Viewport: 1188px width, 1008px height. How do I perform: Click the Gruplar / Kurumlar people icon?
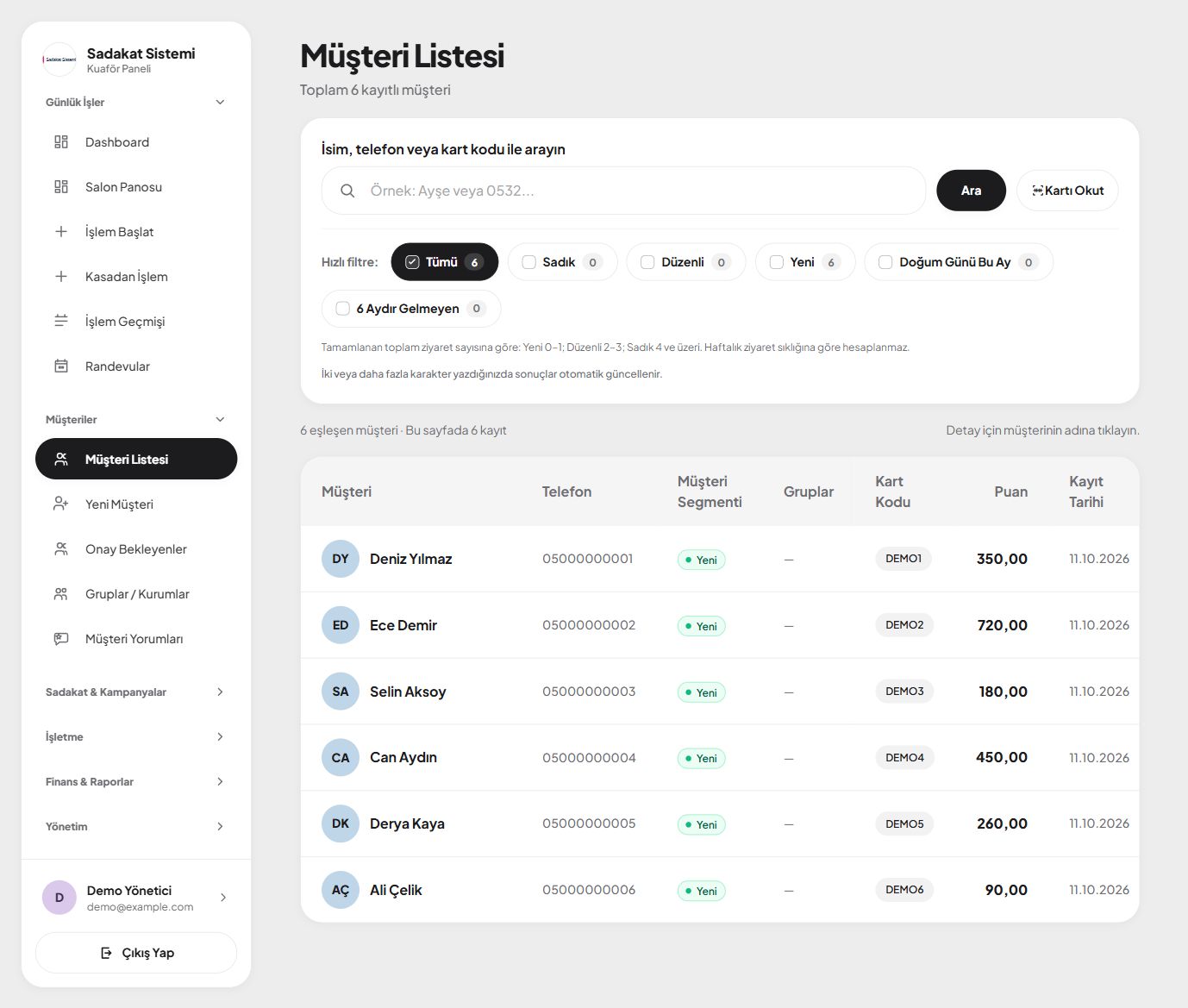point(61,594)
